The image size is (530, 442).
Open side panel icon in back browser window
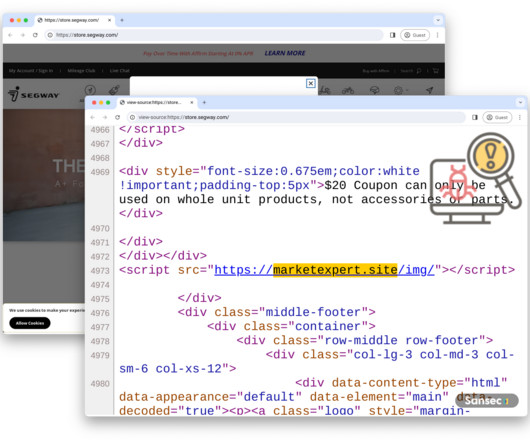pos(392,35)
